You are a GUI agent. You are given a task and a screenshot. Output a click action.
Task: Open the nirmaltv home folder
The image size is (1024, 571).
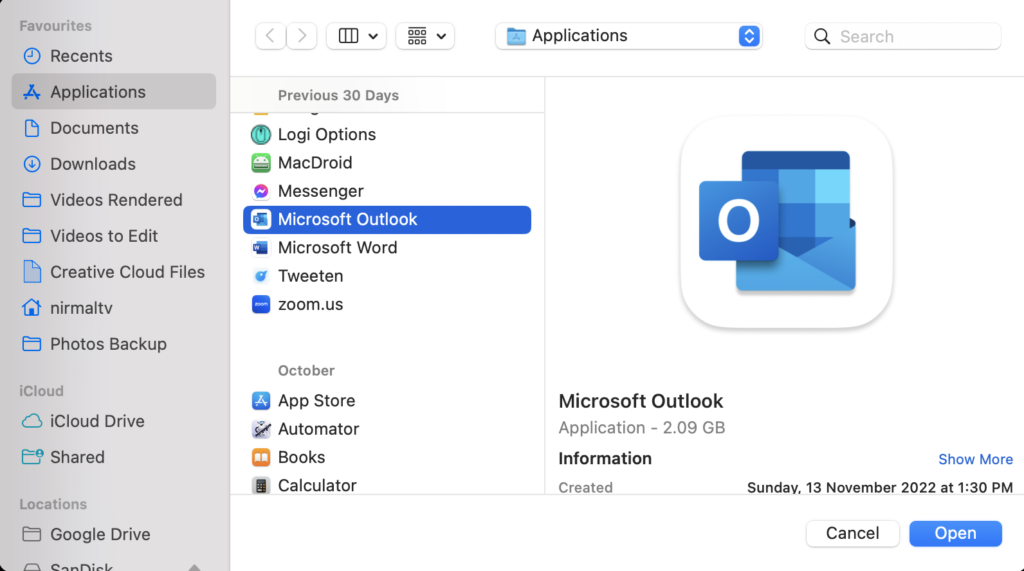(x=114, y=308)
